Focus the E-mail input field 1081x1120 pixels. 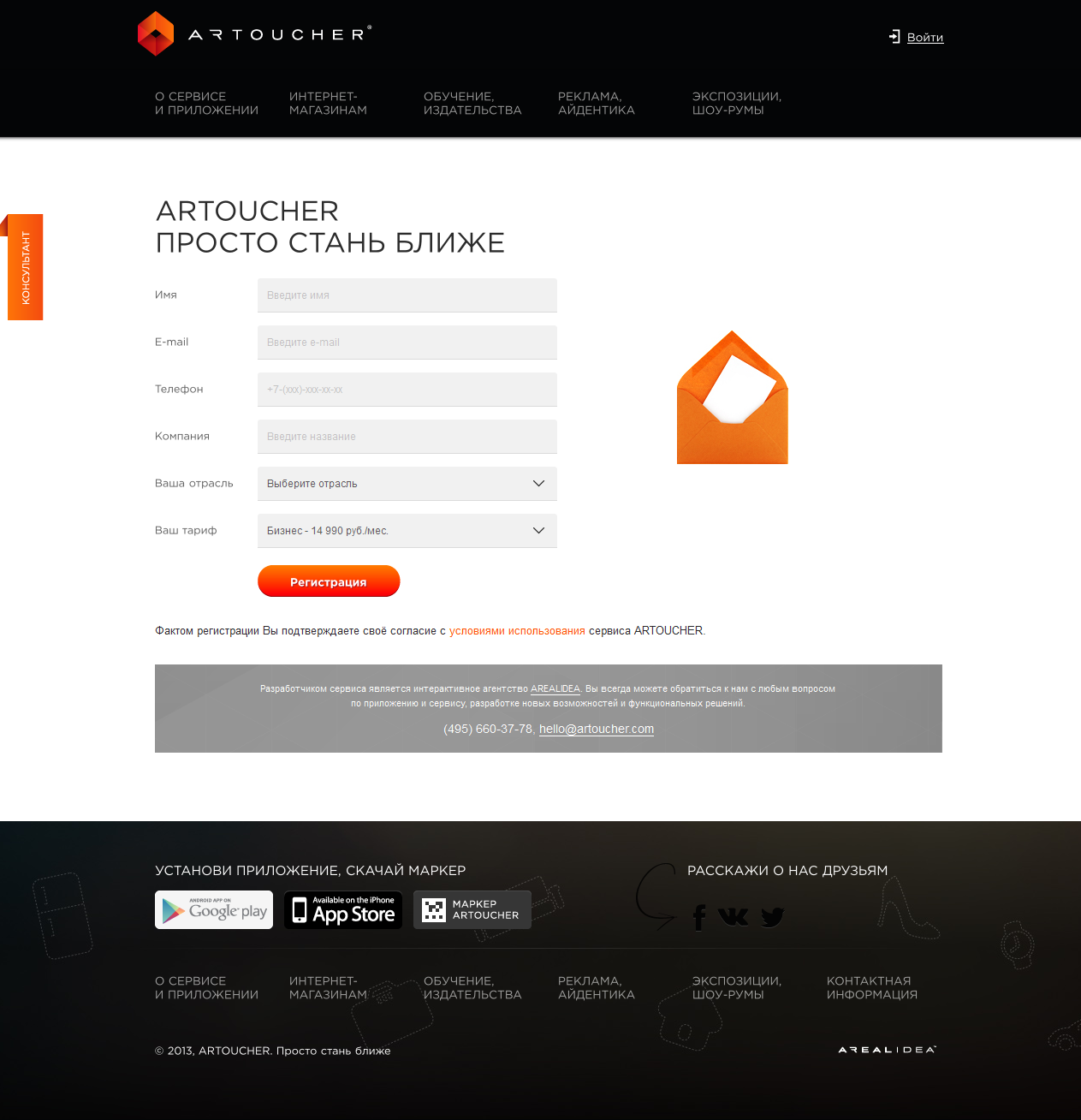pos(407,343)
